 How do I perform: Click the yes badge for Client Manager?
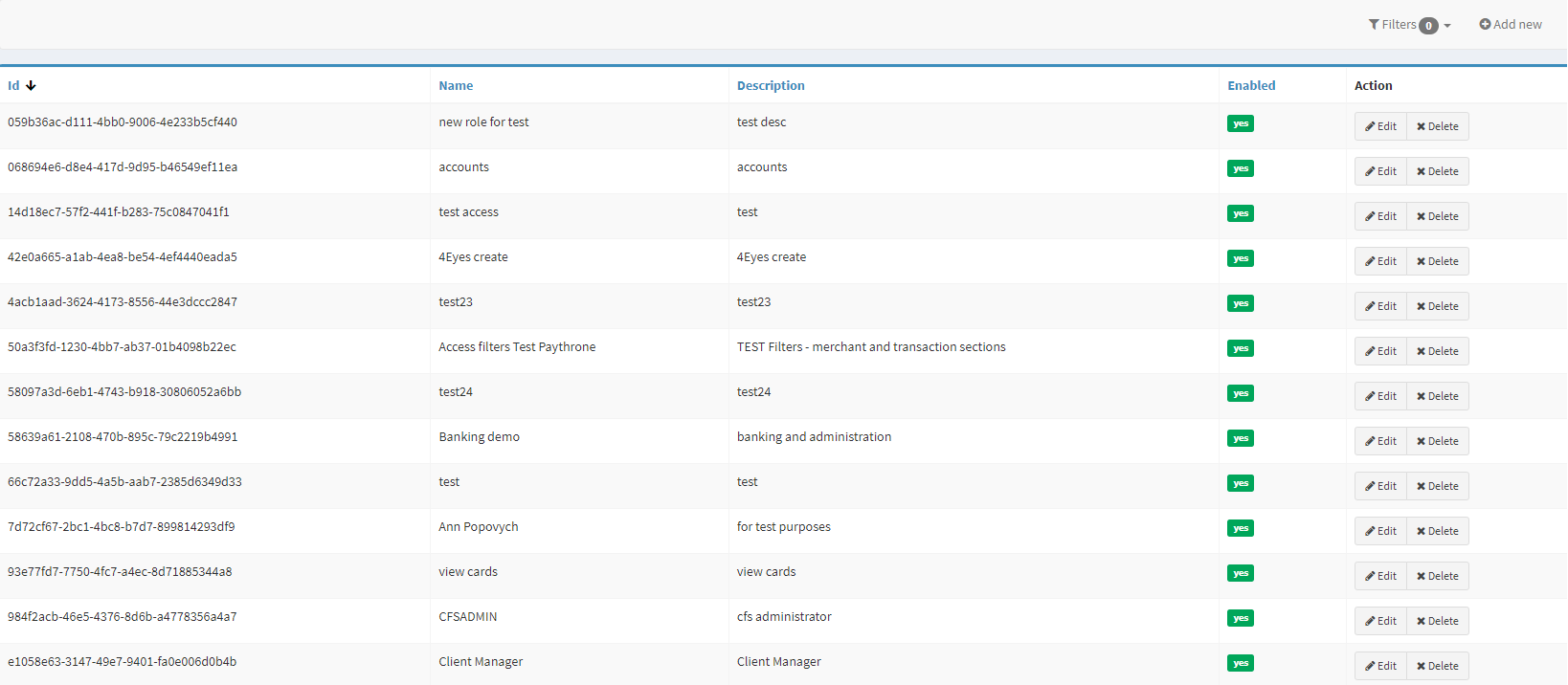[1241, 663]
